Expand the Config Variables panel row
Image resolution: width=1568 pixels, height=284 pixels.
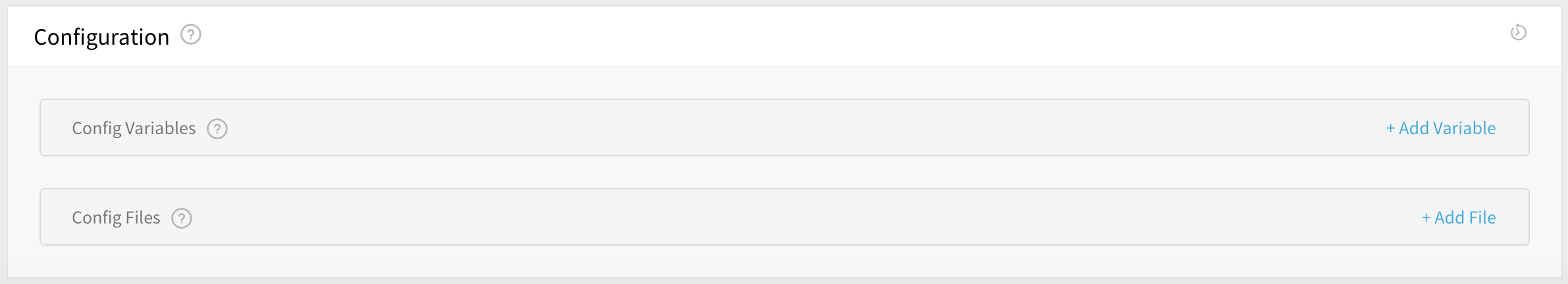pos(785,128)
